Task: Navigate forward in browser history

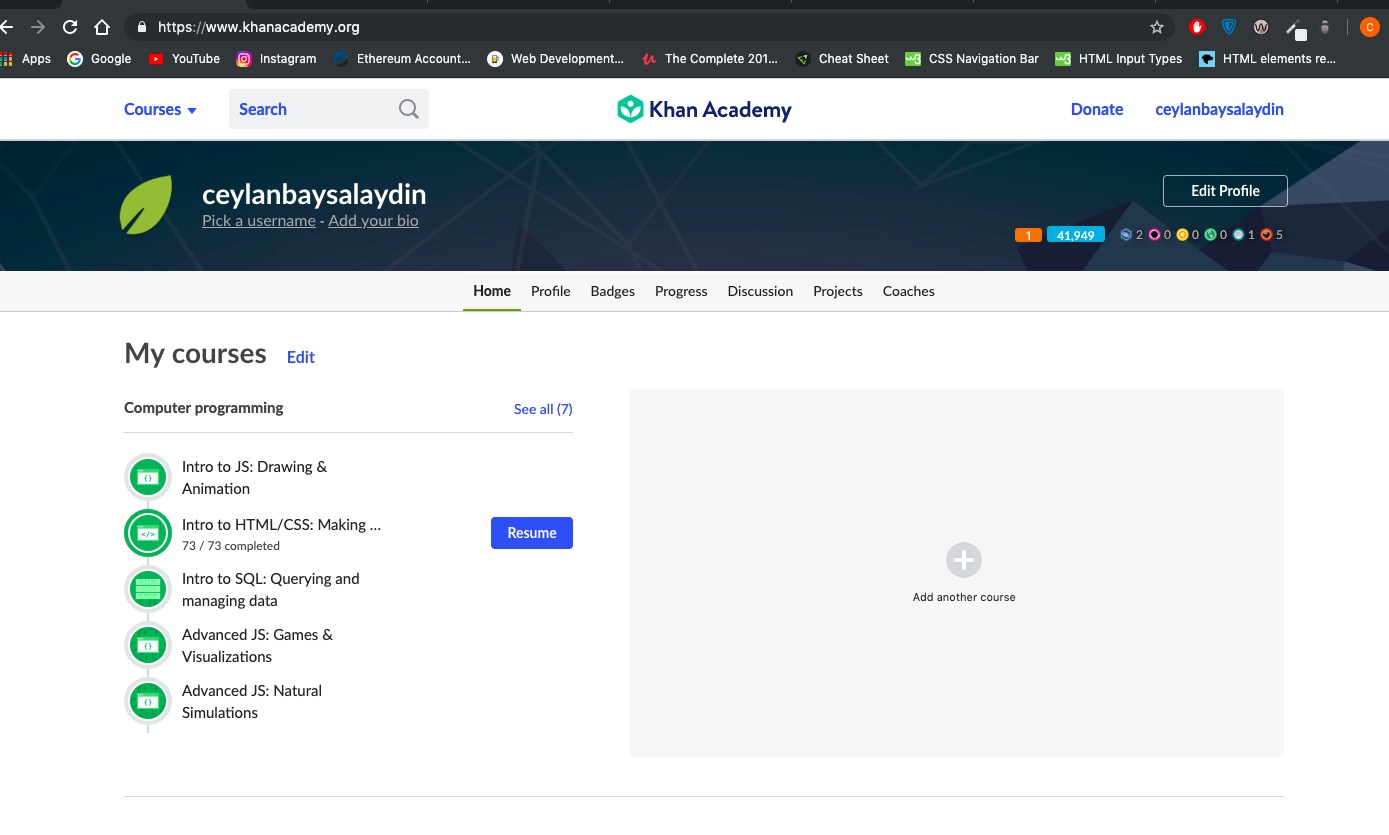Action: click(x=38, y=27)
